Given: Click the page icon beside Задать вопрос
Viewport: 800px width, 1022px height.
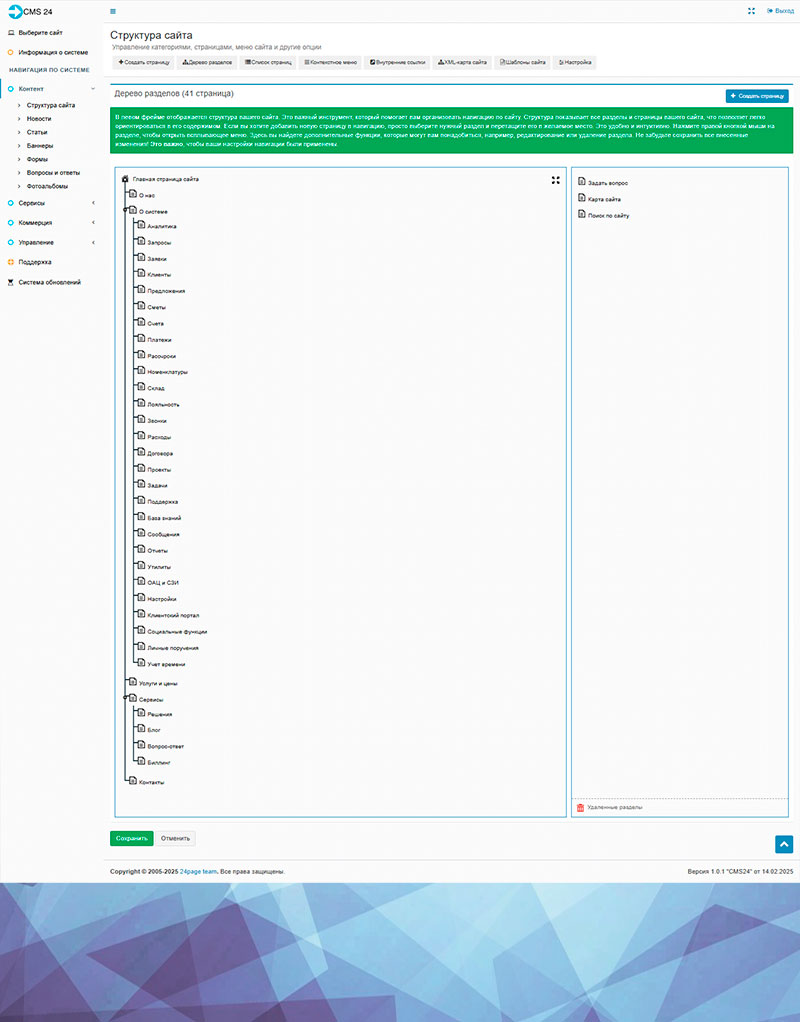Looking at the screenshot, I should (x=581, y=183).
